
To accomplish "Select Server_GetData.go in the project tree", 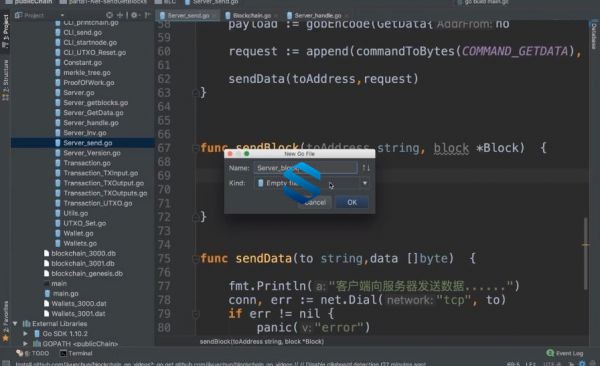I will coord(93,113).
